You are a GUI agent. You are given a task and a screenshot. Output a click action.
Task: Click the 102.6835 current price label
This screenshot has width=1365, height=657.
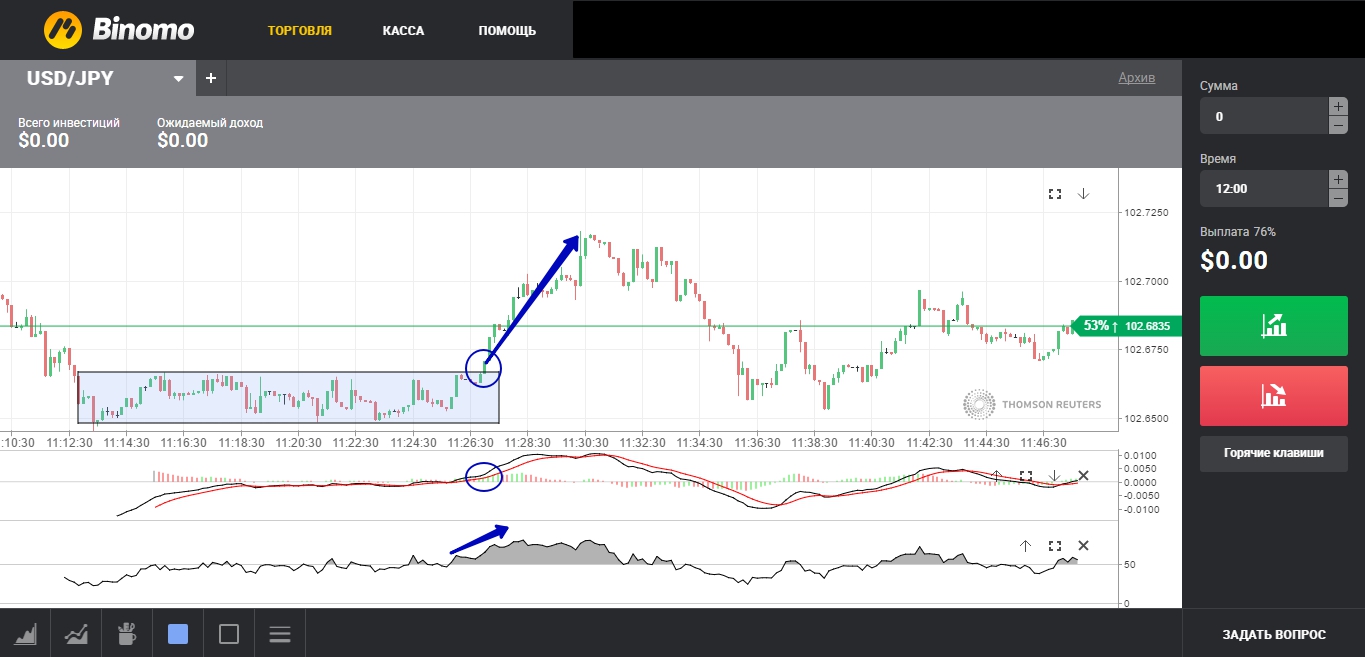1147,326
